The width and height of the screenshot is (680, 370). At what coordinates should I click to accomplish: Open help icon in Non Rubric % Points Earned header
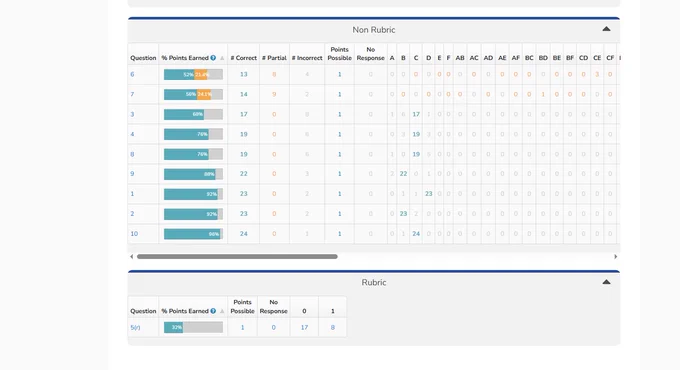pos(213,58)
